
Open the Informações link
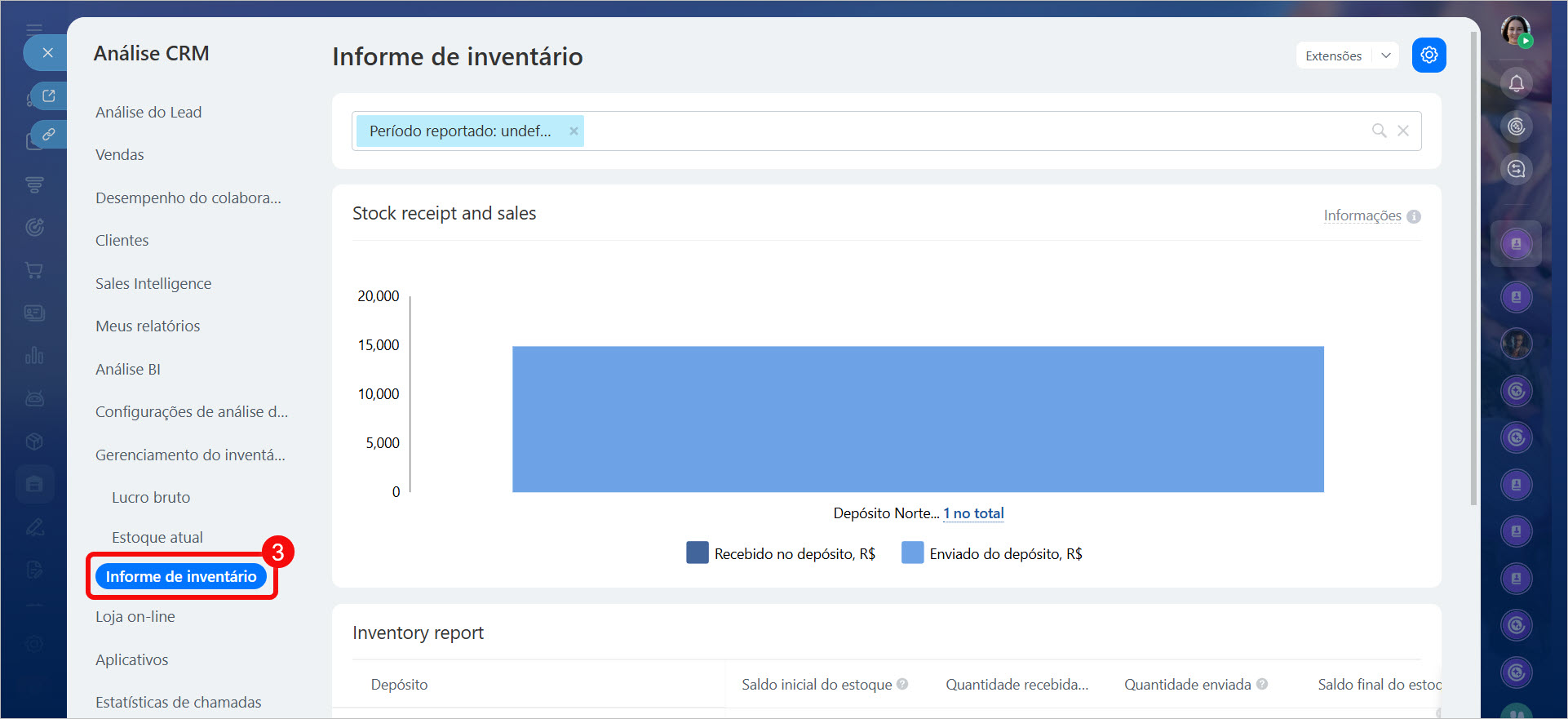(x=1362, y=215)
